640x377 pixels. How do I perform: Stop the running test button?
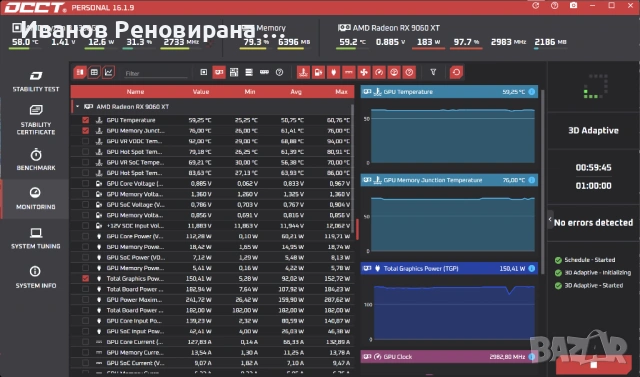point(594,364)
